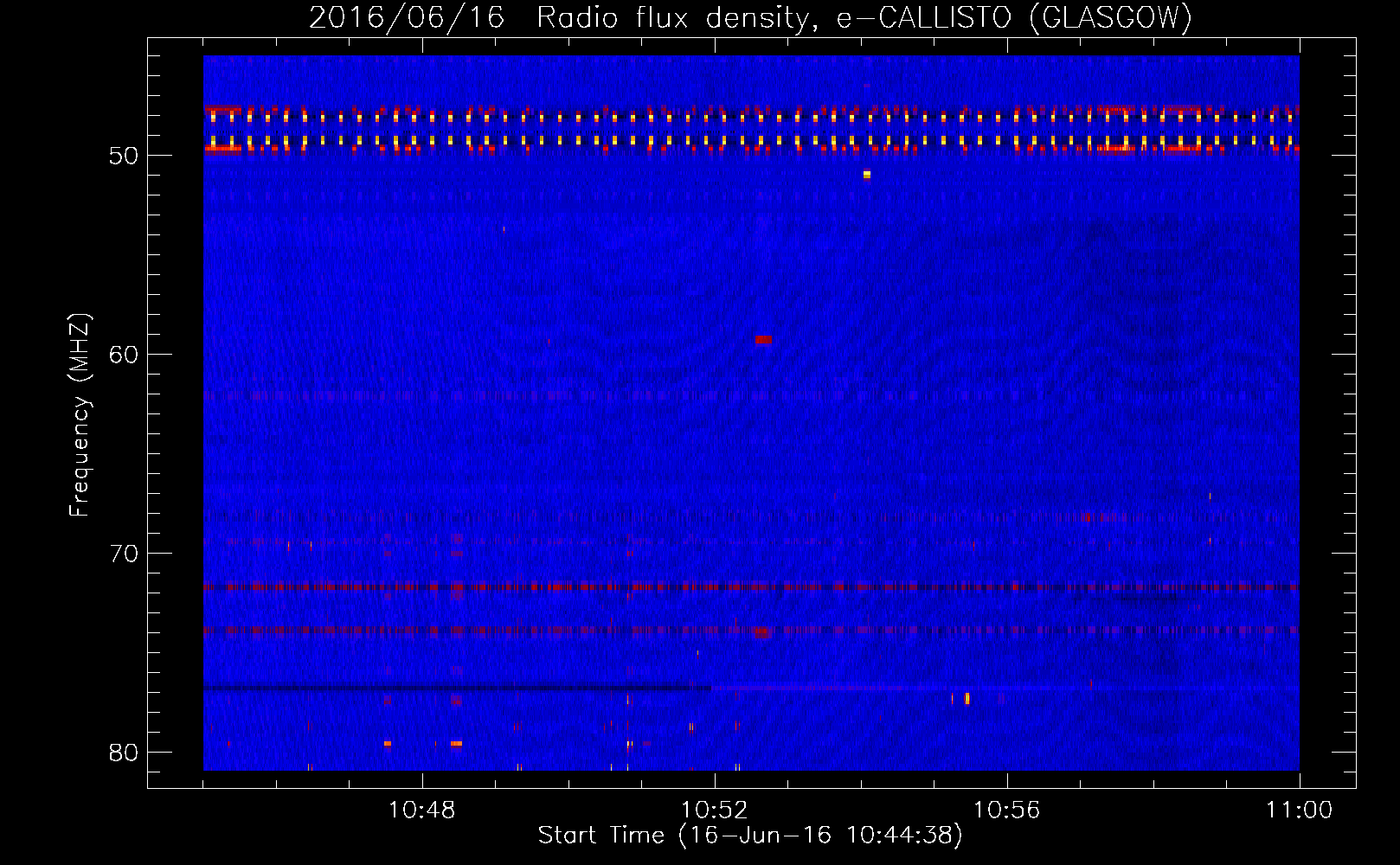Click the 'Frequency (MHZ)' axis title
The image size is (1400, 865).
[x=80, y=415]
